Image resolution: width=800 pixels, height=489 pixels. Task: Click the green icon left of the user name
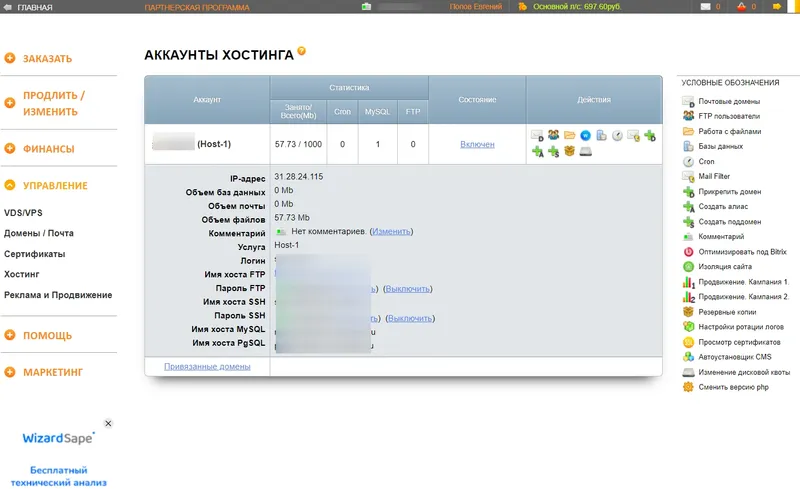point(366,7)
